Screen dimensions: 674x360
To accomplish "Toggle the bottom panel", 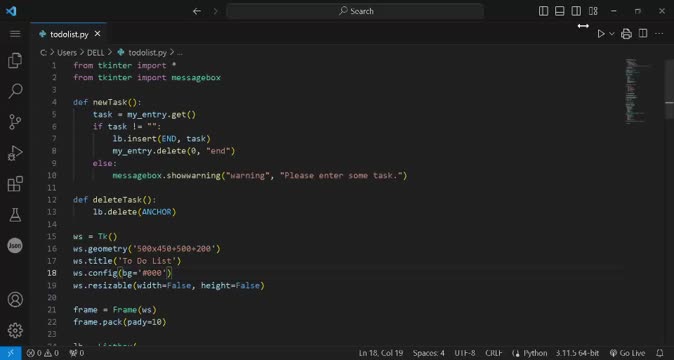I will (560, 11).
